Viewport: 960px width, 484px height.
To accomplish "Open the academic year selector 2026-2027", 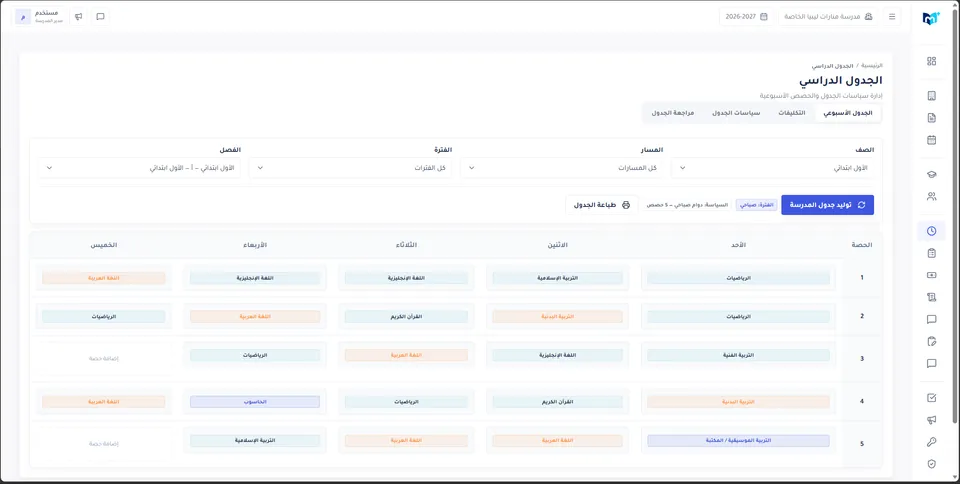I will (746, 17).
